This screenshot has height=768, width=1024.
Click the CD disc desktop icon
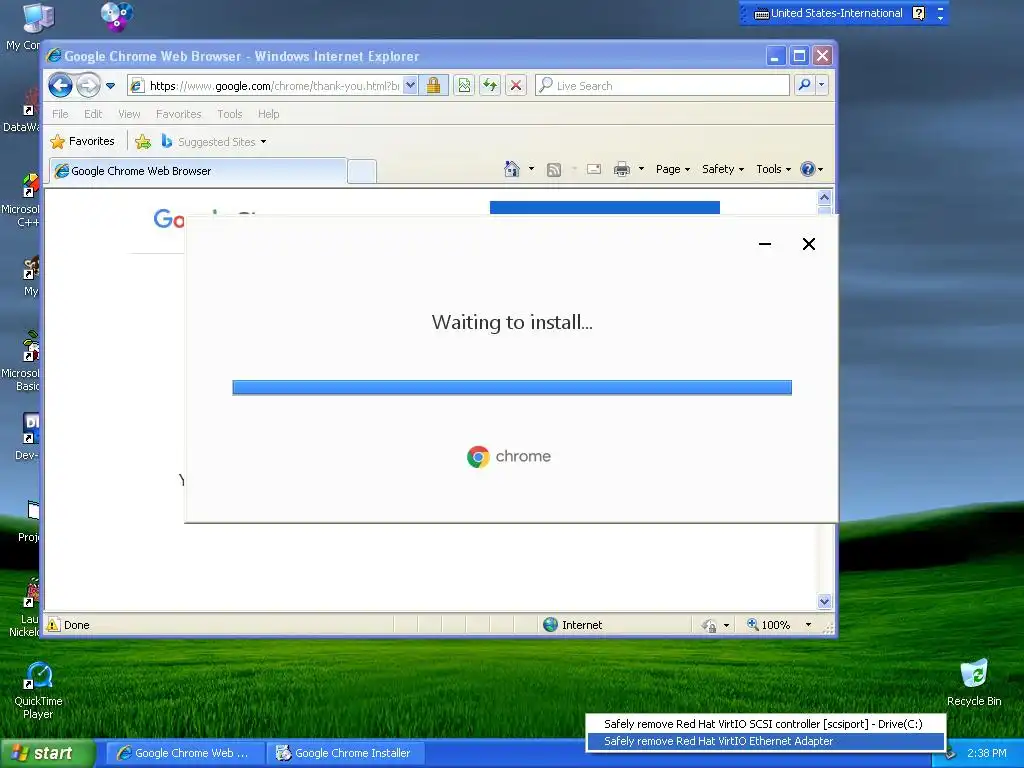pyautogui.click(x=117, y=16)
